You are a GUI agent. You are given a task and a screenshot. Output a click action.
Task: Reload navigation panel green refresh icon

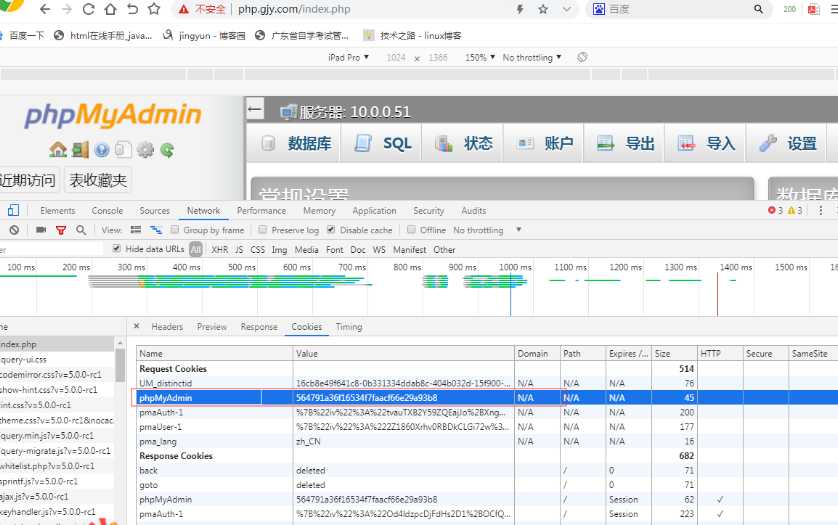tap(167, 150)
